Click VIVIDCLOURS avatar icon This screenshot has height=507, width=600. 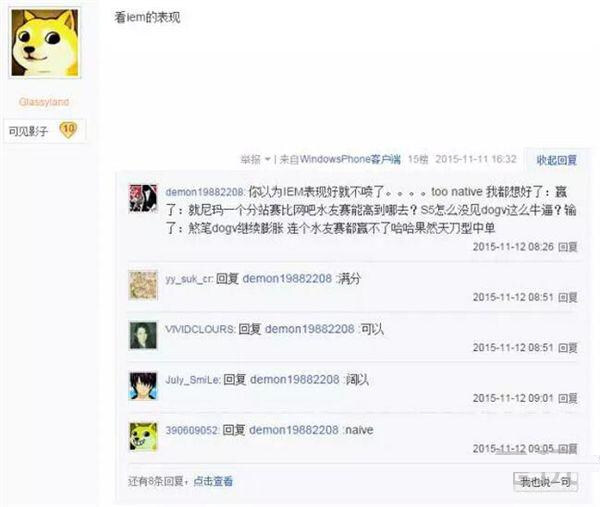143,335
